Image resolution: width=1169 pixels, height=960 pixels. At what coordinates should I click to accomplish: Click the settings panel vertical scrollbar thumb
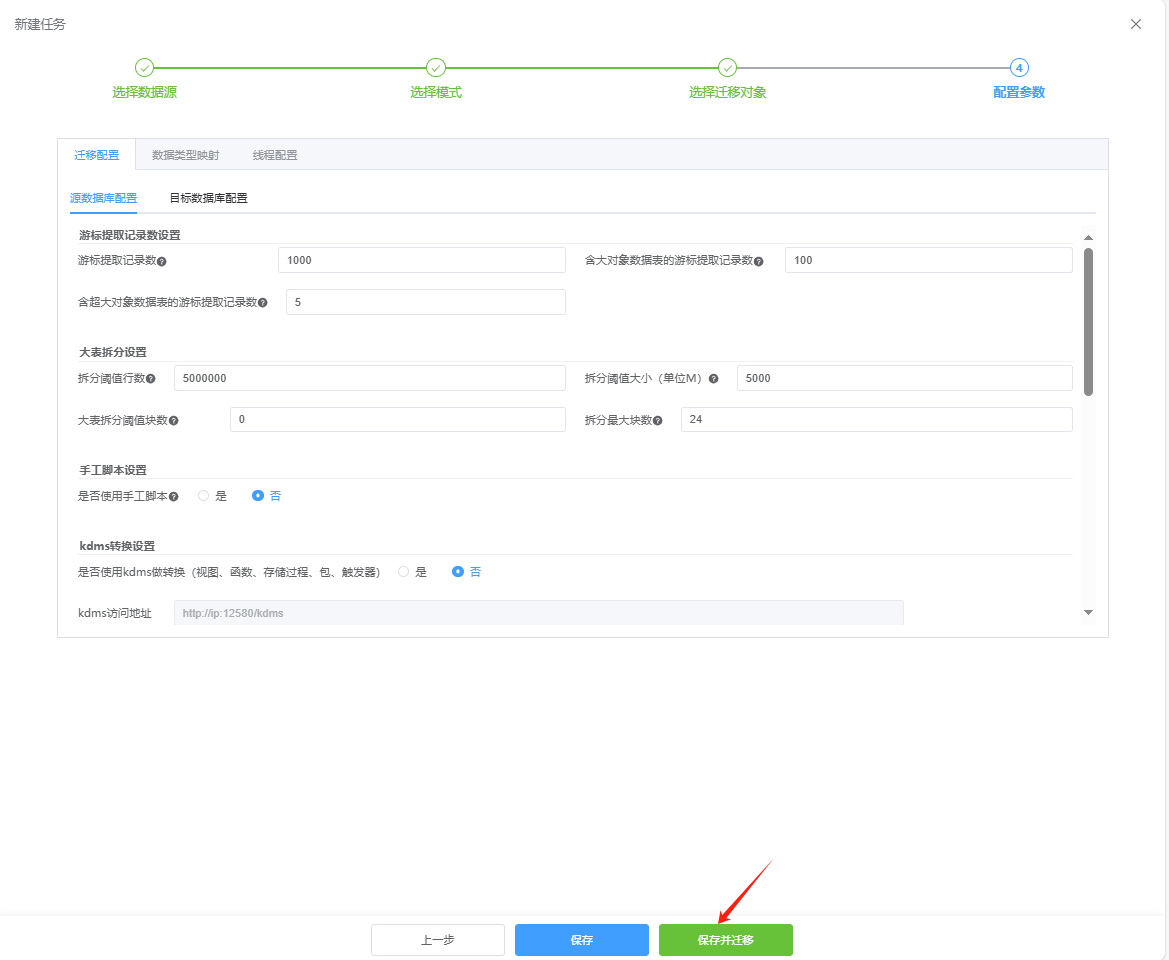[x=1088, y=322]
